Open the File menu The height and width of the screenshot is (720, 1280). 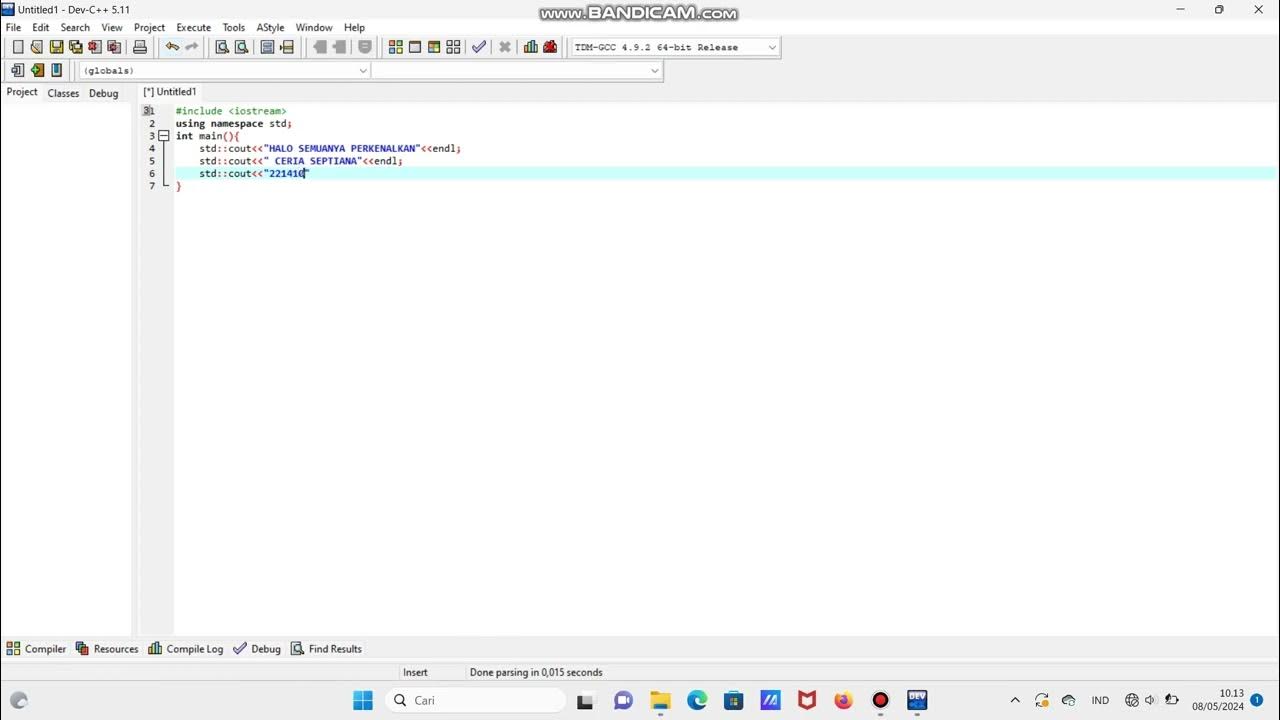coord(13,27)
